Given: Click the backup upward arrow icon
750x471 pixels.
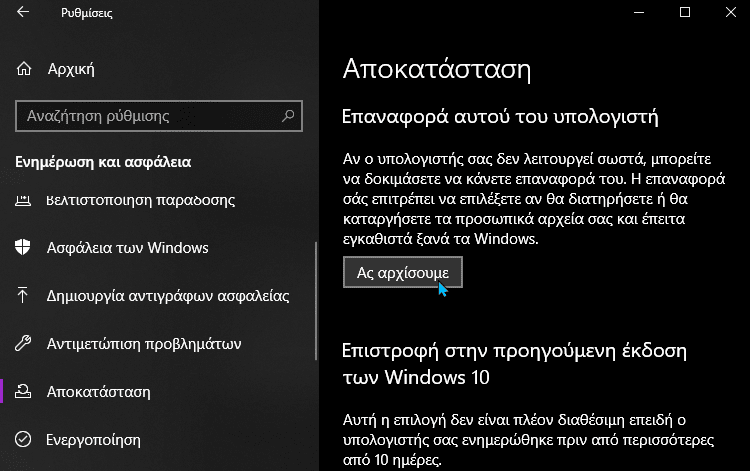Looking at the screenshot, I should [x=22, y=295].
